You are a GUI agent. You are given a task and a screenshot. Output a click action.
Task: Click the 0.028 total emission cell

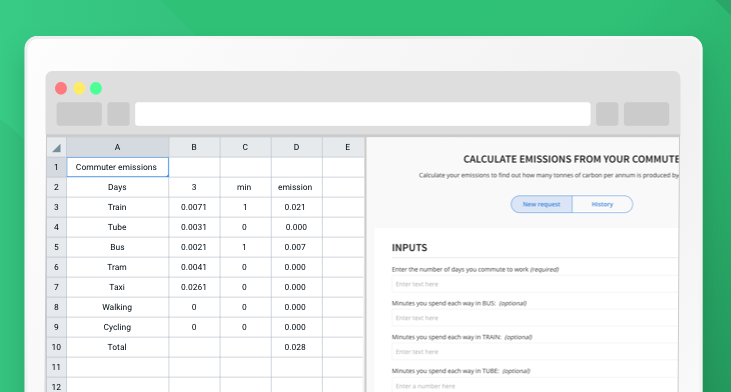point(297,347)
